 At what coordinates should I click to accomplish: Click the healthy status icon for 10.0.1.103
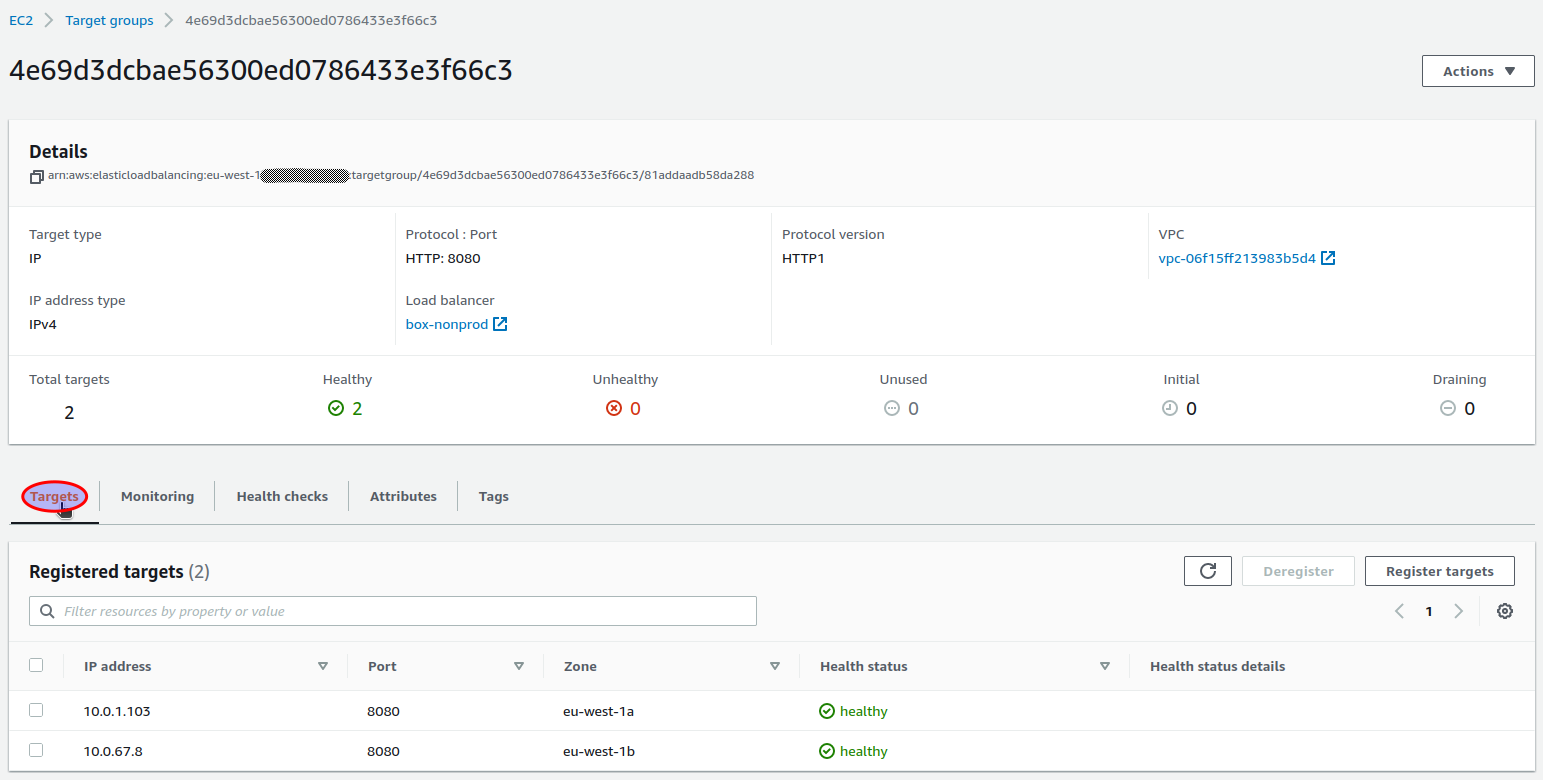(826, 710)
